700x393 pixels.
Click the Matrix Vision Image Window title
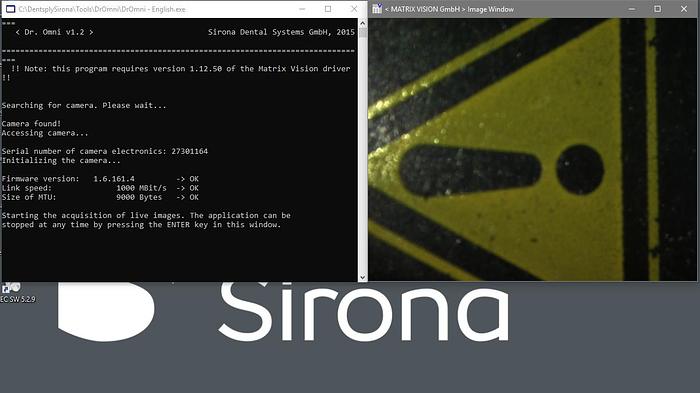[x=449, y=9]
